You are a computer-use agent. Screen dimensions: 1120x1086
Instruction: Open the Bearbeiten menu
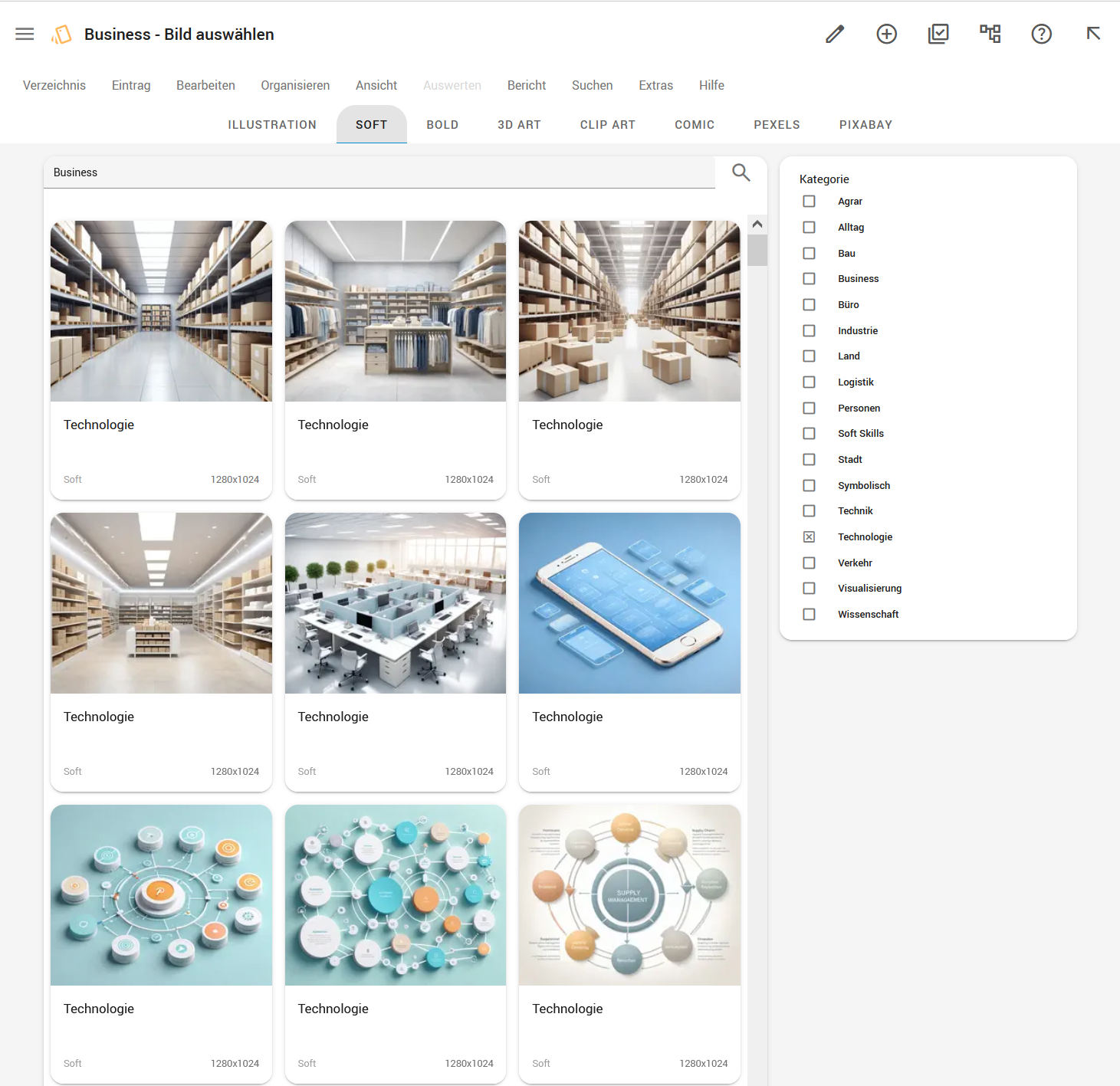point(205,85)
